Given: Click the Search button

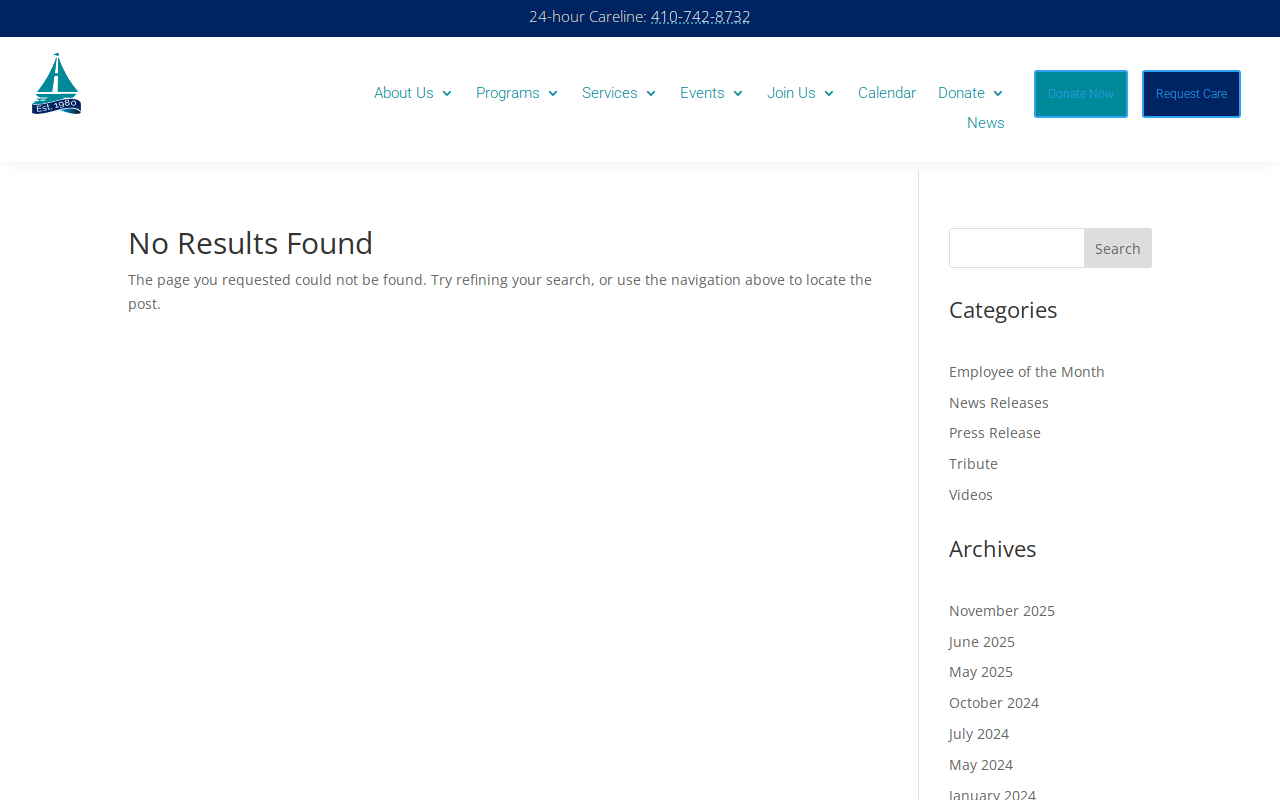Looking at the screenshot, I should click(x=1118, y=248).
